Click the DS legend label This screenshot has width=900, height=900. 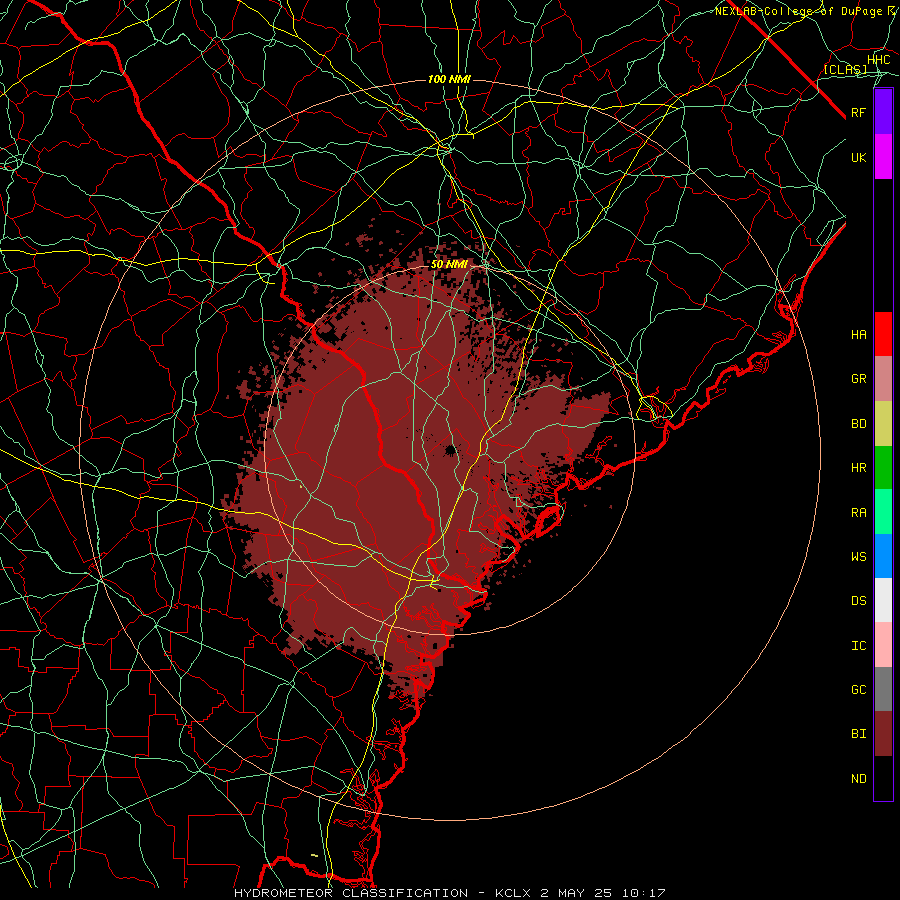[x=859, y=601]
